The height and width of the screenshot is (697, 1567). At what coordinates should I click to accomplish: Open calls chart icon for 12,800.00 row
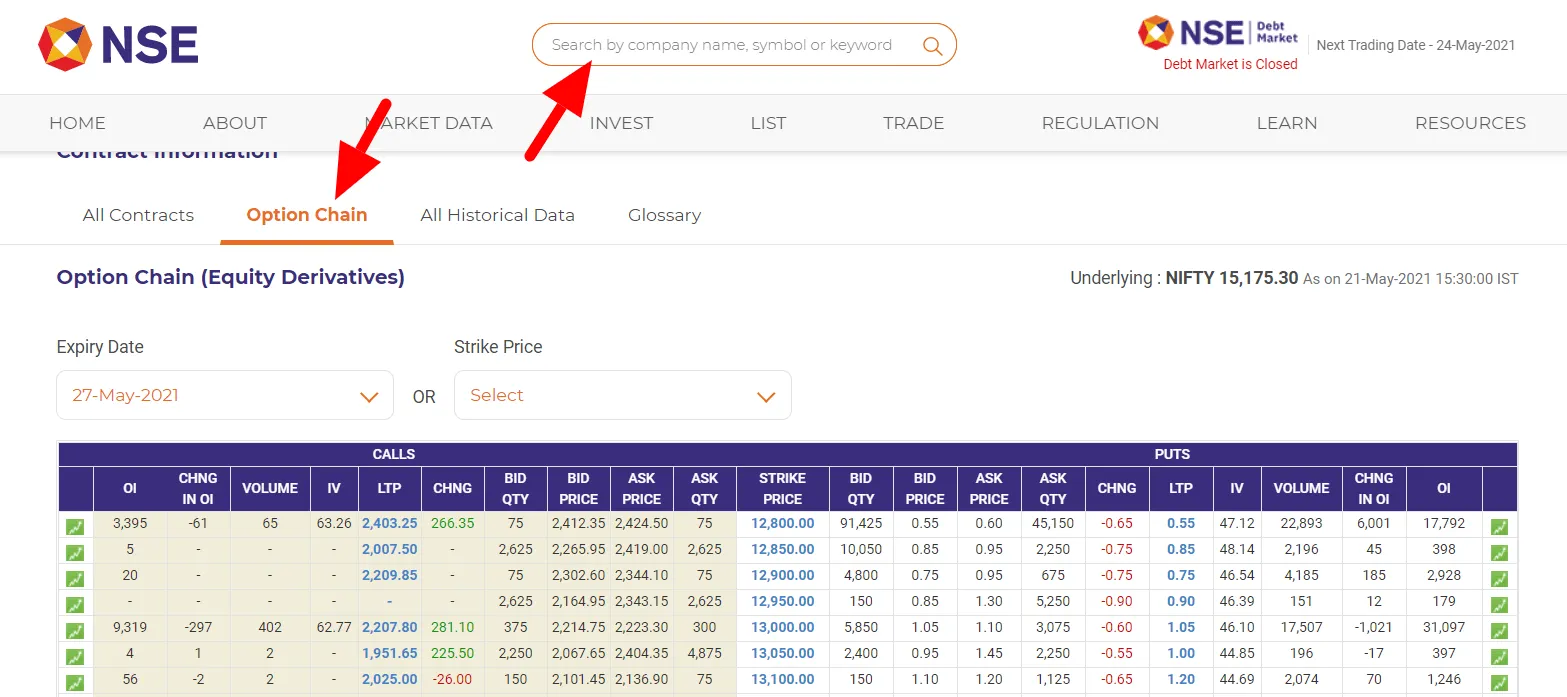tap(75, 526)
